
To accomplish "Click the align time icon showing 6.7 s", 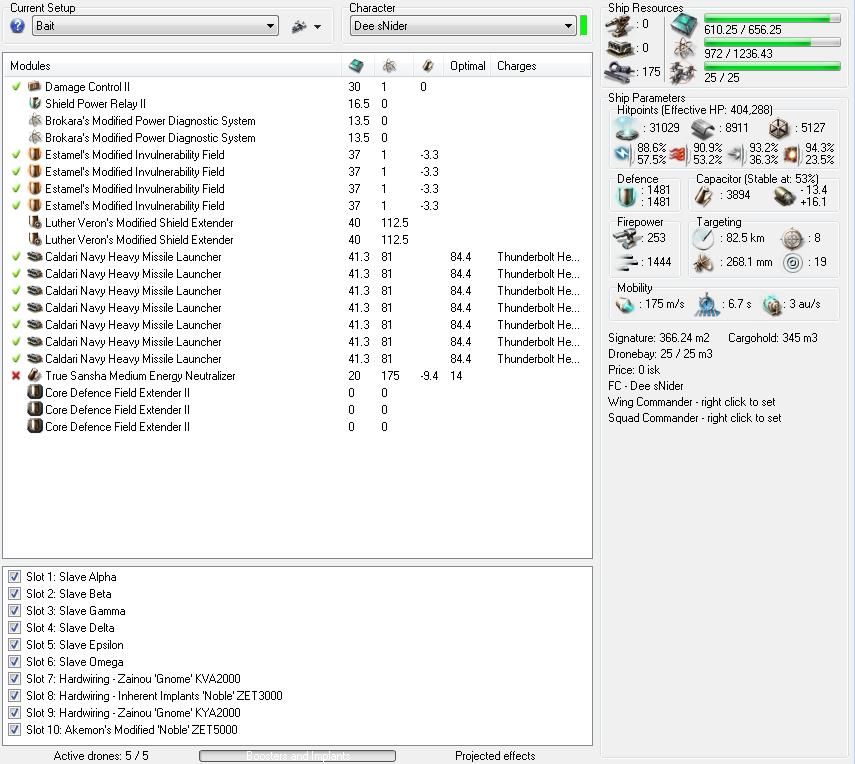I will click(x=707, y=305).
